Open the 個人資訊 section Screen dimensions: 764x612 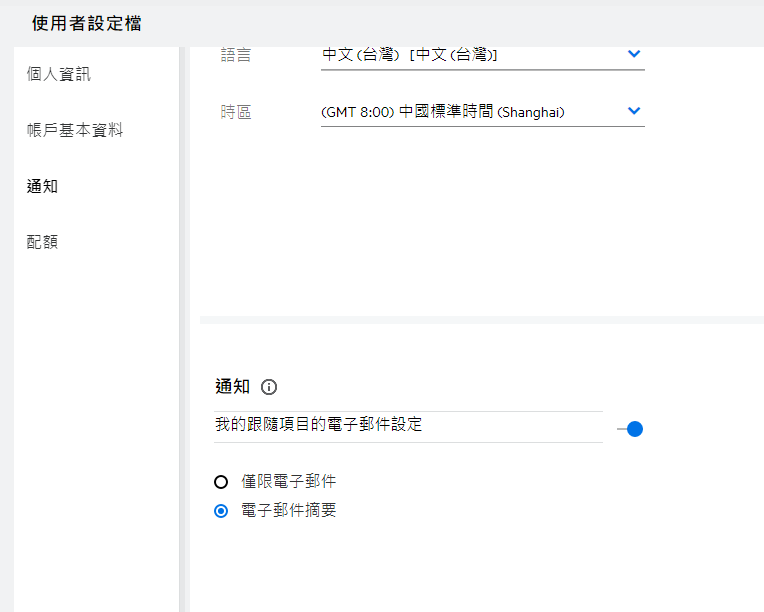pos(59,74)
